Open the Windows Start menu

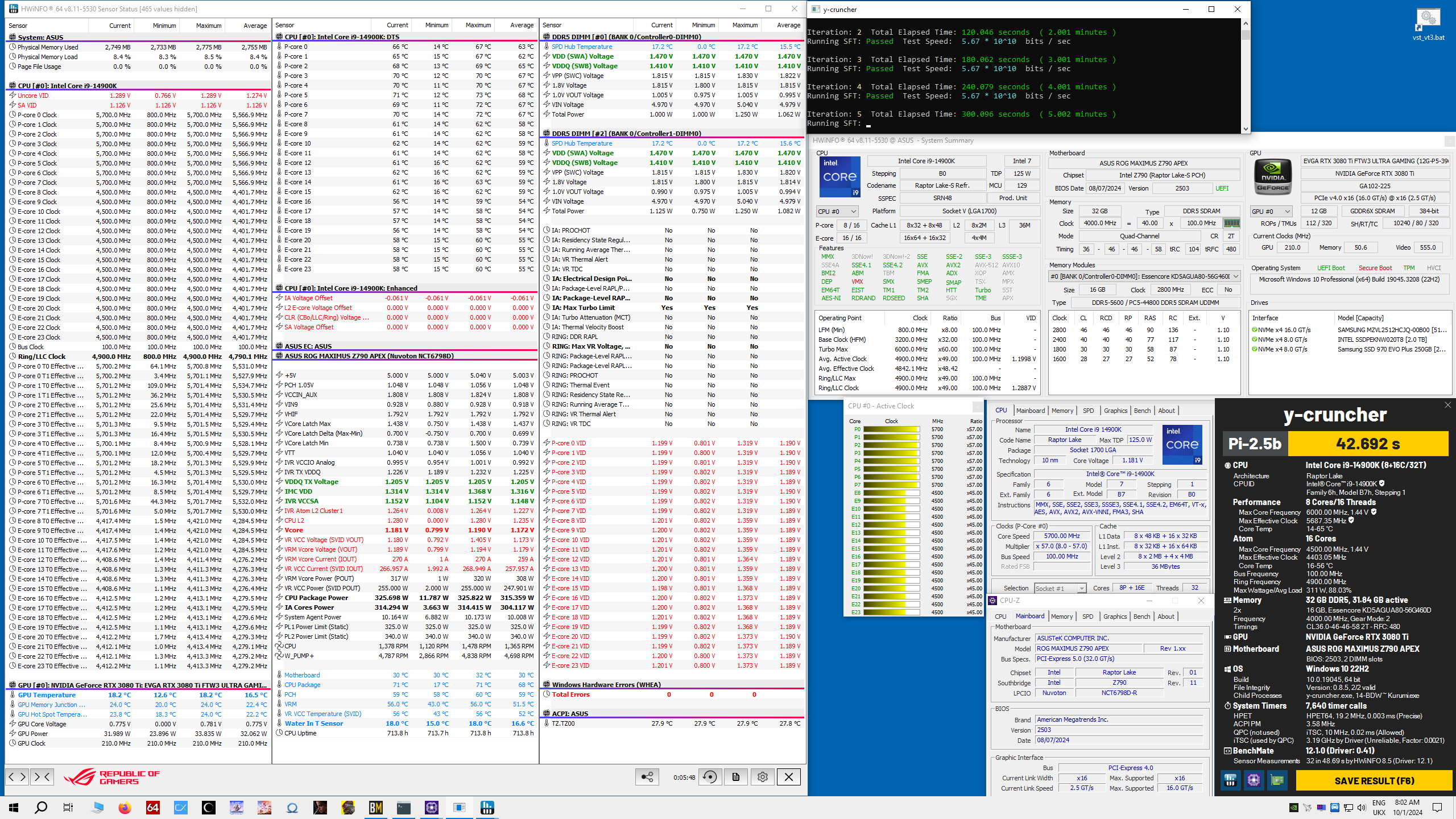14,808
